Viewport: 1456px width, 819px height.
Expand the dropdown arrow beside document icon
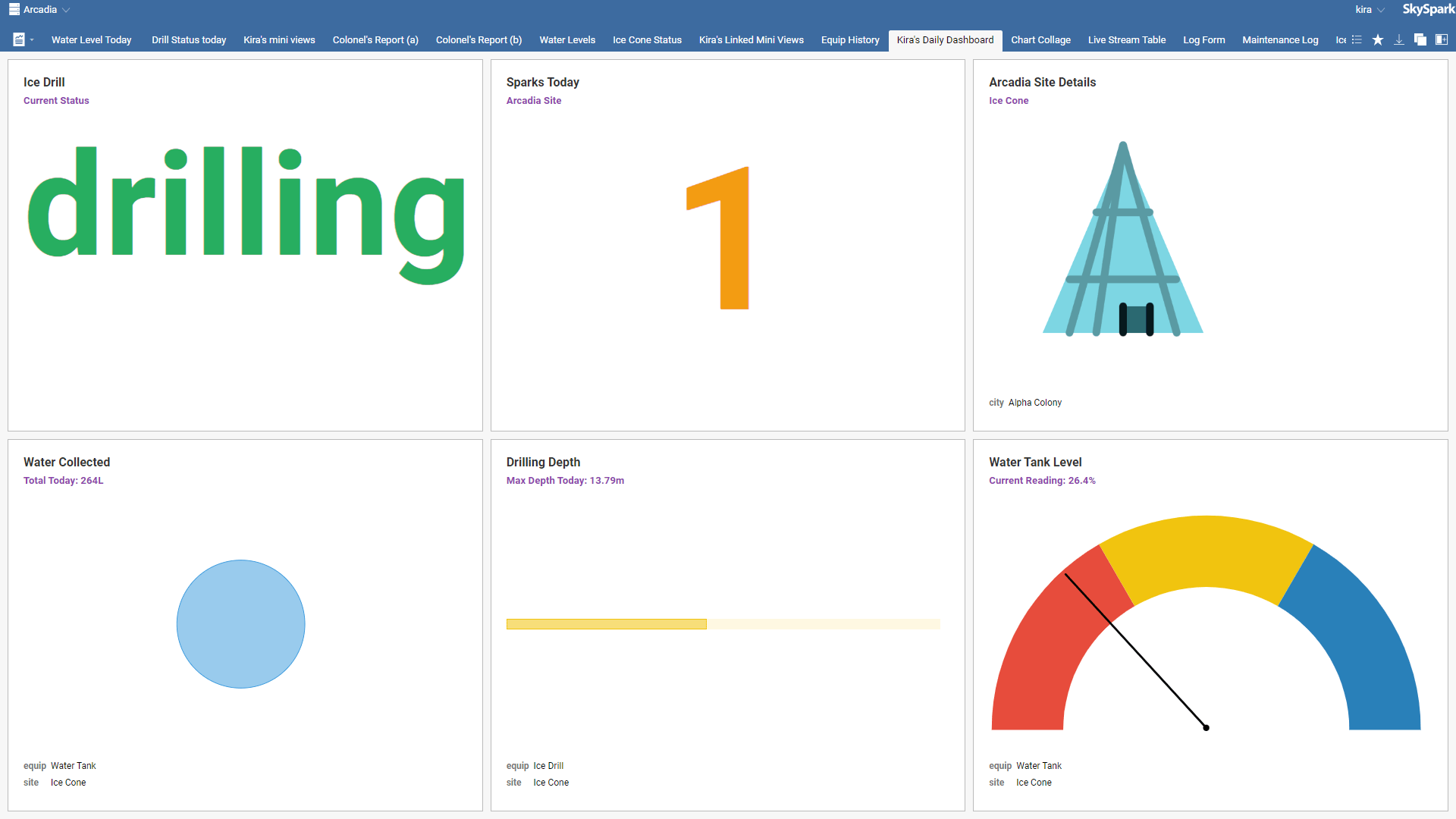(32, 39)
